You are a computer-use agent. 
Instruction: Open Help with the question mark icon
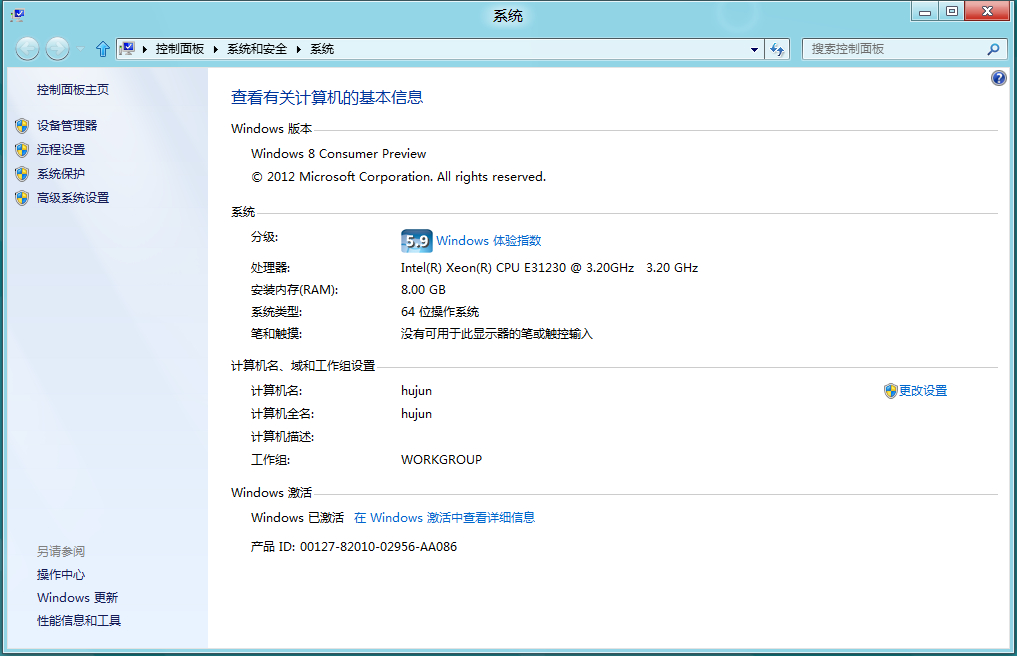click(x=999, y=79)
